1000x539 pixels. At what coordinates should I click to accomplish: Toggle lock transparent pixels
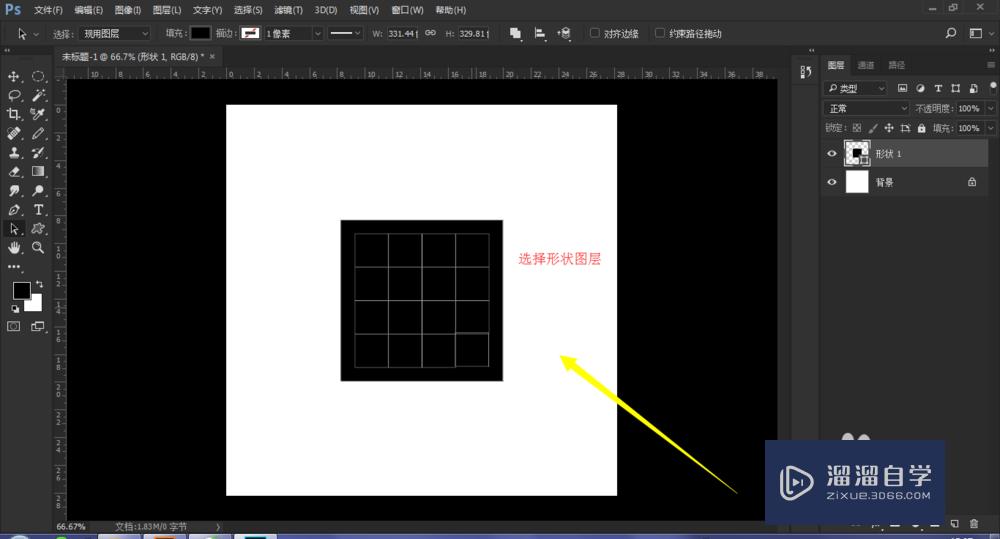(857, 128)
